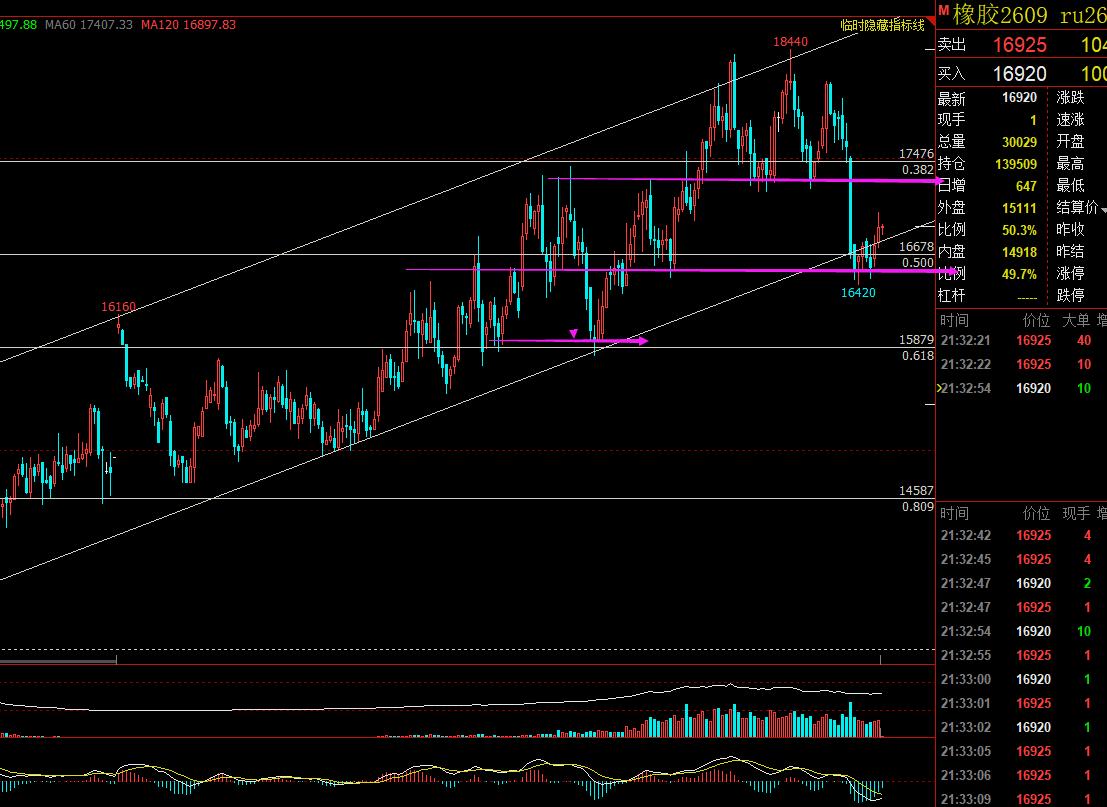Click the 速涨 label
This screenshot has height=807, width=1107.
[x=1070, y=119]
